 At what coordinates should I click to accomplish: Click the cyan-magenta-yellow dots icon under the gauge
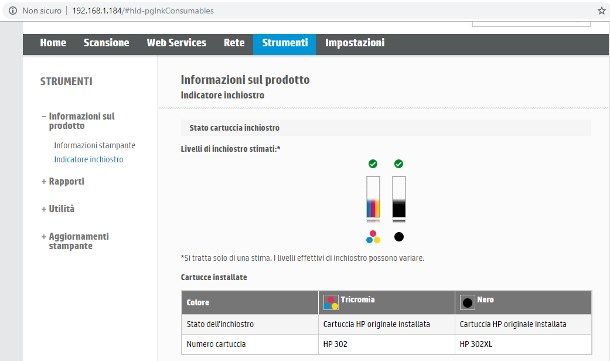tap(373, 237)
